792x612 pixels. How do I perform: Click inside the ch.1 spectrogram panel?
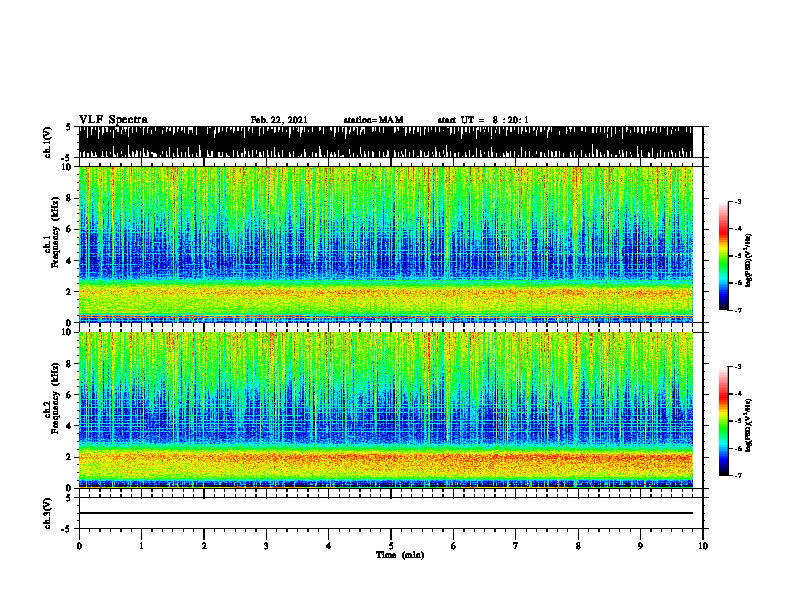[x=385, y=244]
